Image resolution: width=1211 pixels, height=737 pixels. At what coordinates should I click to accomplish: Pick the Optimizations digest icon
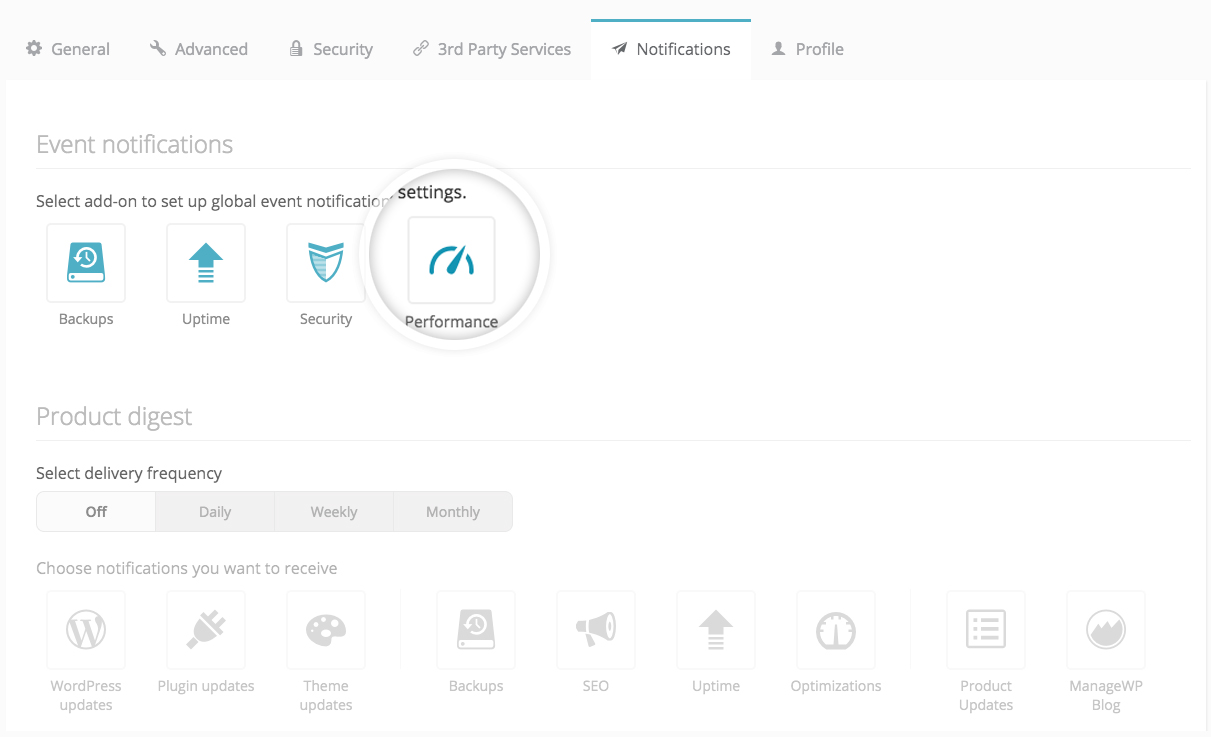pos(836,630)
